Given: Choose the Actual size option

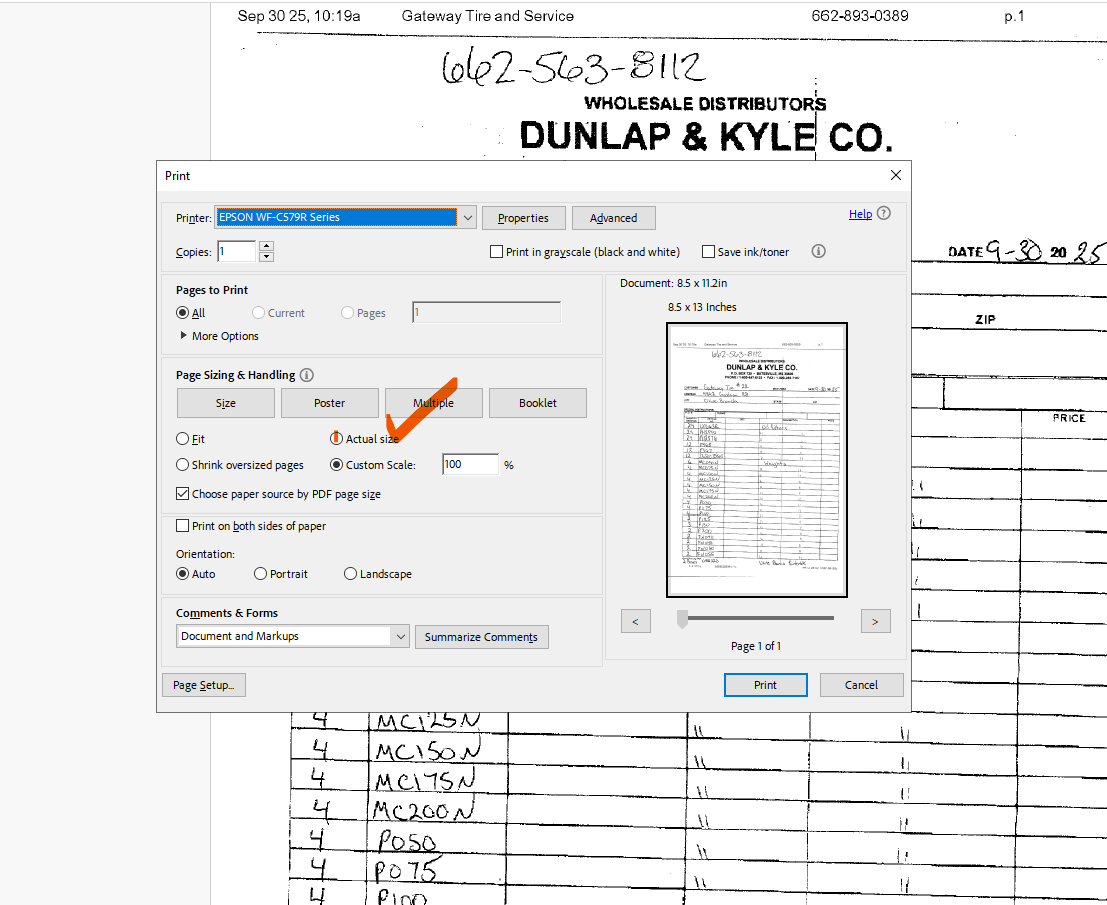Looking at the screenshot, I should pos(336,439).
